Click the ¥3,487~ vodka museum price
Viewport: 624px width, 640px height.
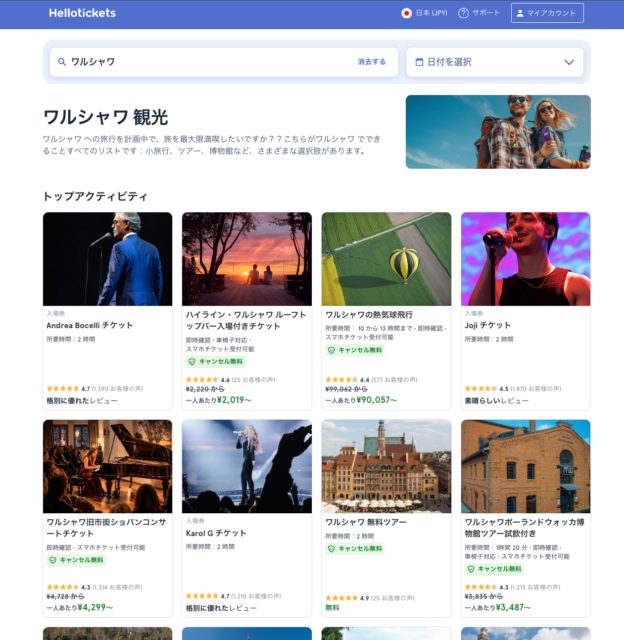point(513,607)
